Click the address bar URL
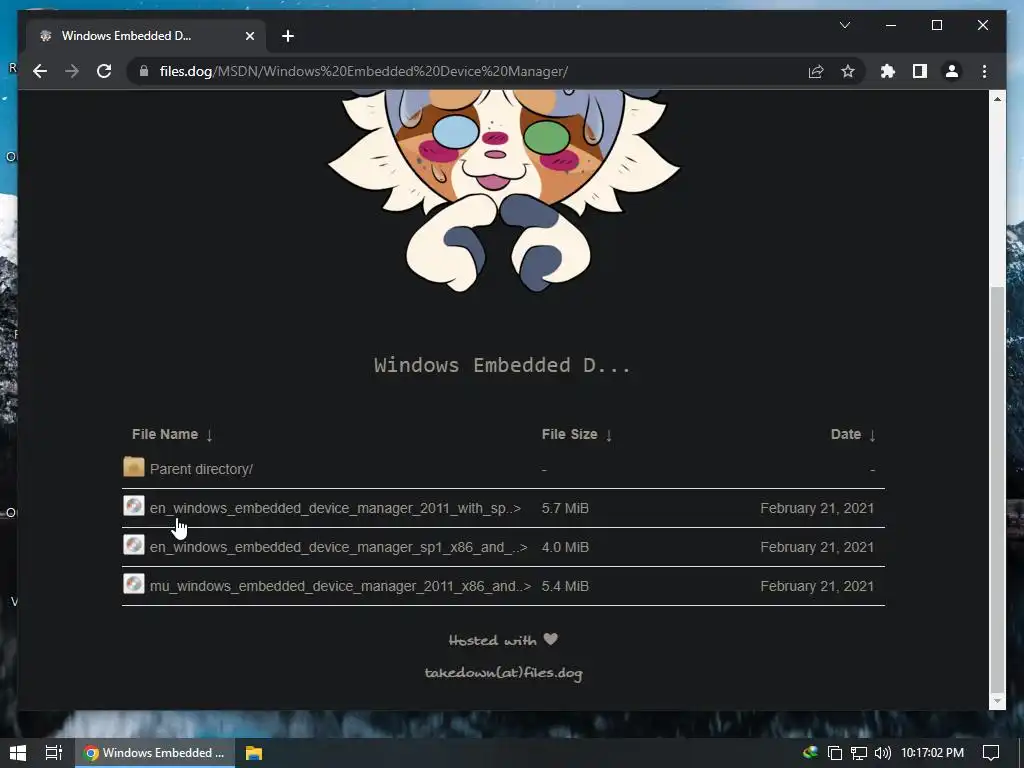 pyautogui.click(x=364, y=71)
